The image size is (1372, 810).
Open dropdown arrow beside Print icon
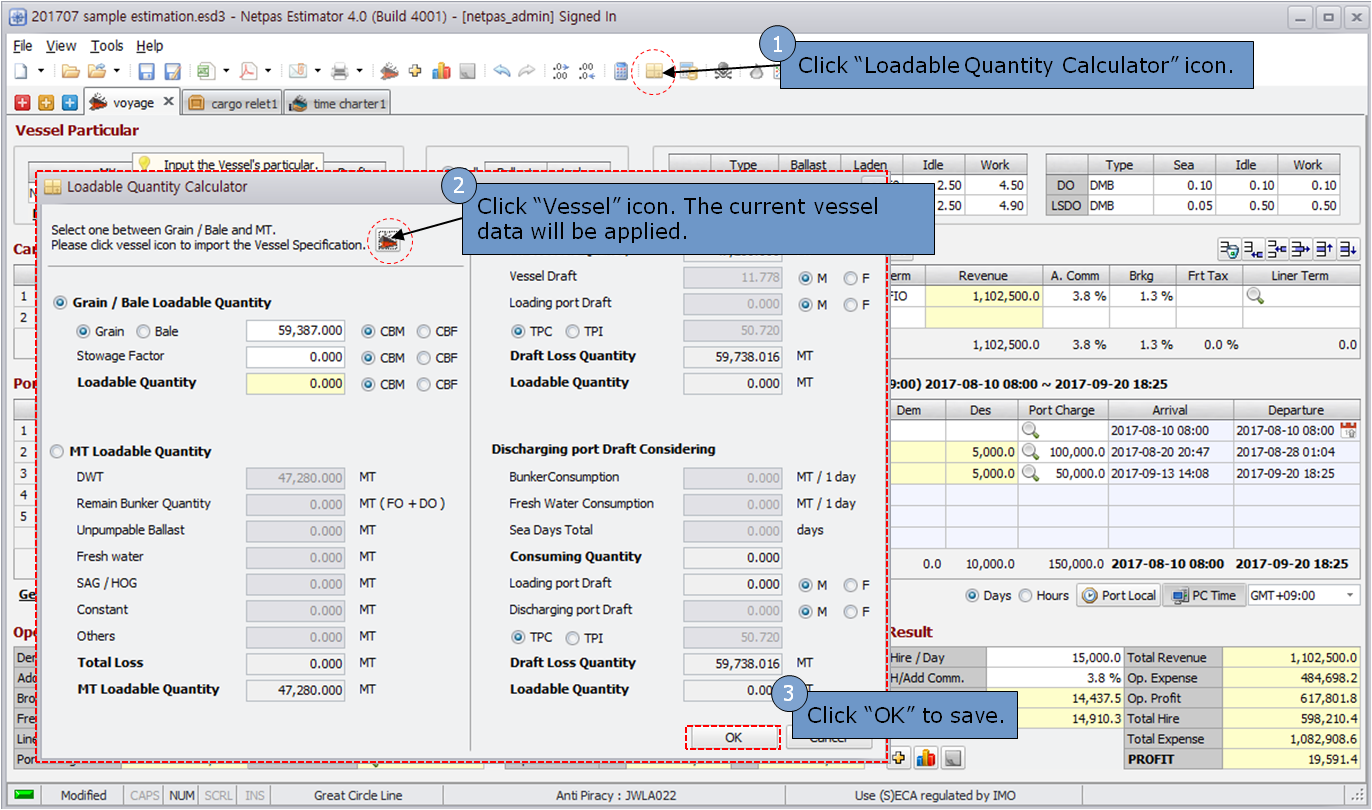point(359,72)
